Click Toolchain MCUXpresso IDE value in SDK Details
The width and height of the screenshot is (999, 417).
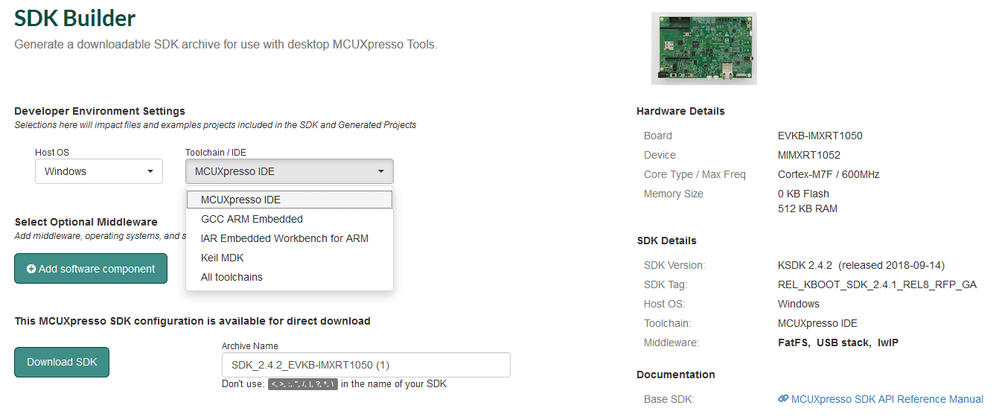coord(817,323)
